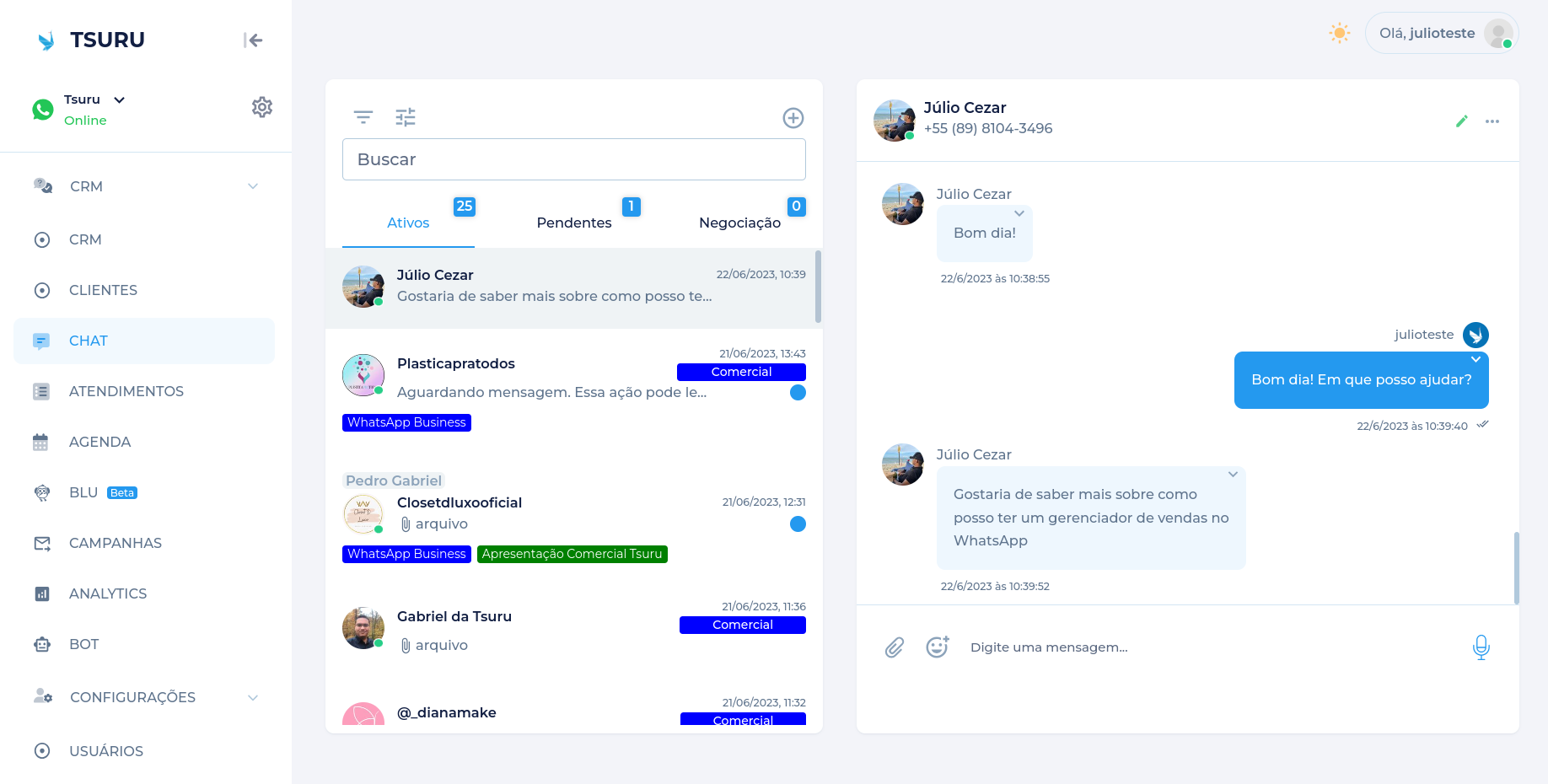Switch to the Pendentes tab
Screen dimensions: 1548x784
coord(574,223)
